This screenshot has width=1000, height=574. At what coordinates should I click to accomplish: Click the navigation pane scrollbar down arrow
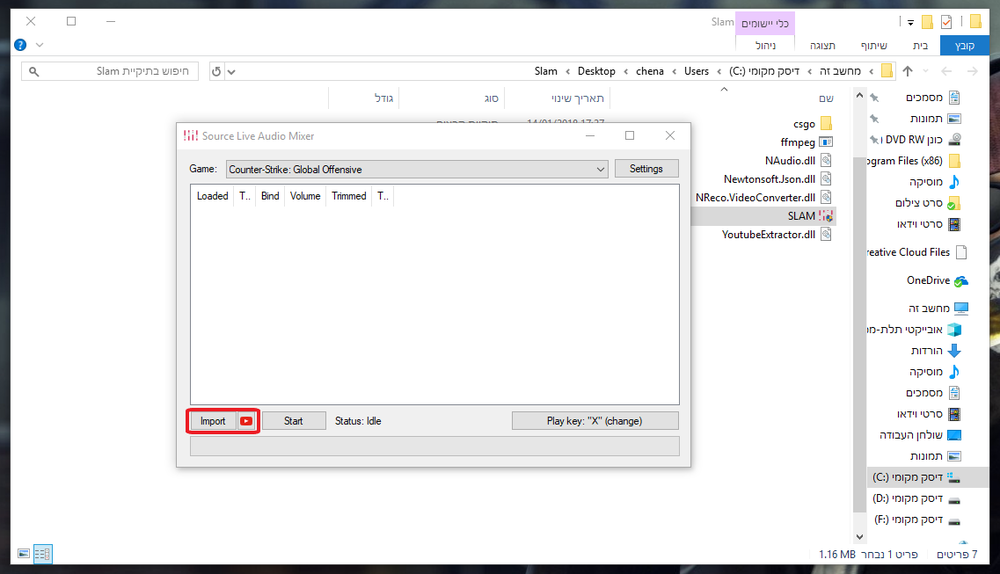(859, 537)
